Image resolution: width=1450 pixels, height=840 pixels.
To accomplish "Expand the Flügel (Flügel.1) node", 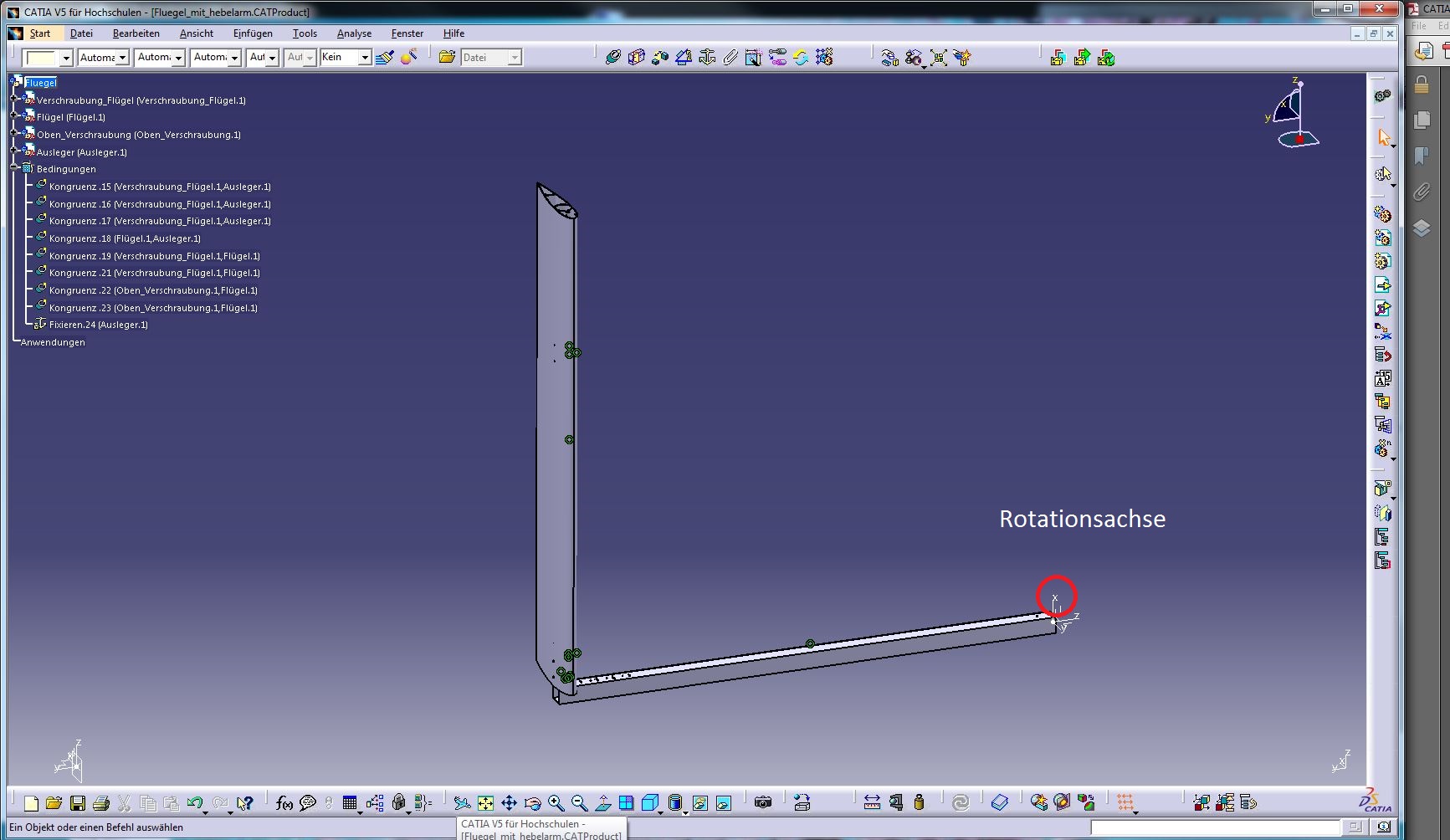I will tap(14, 115).
